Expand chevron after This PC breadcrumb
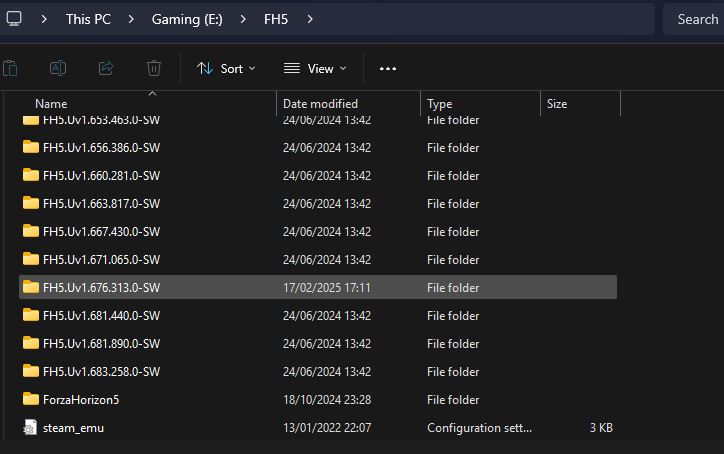 131,19
